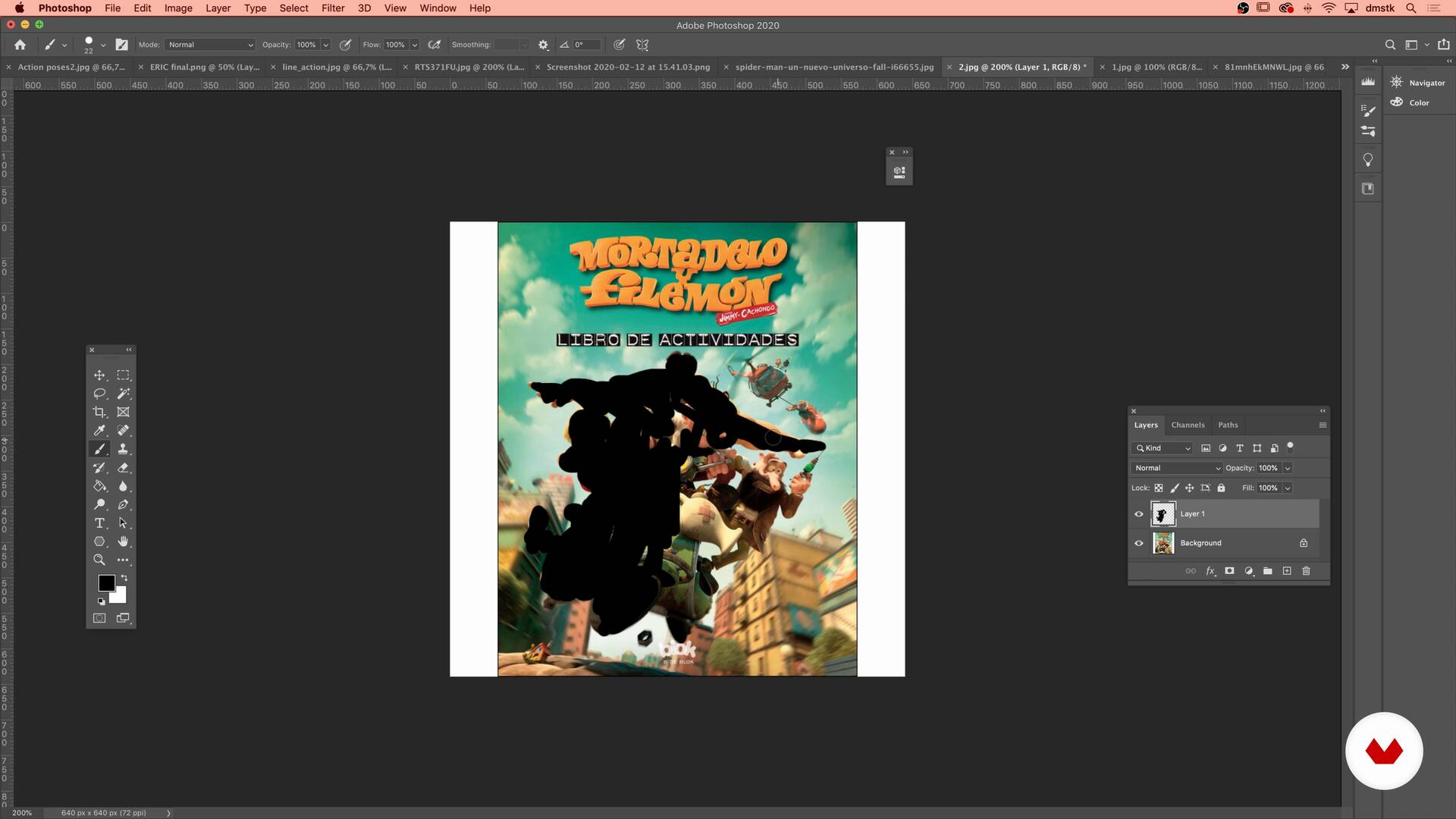Click the black foreground color swatch
This screenshot has height=819, width=1456.
(106, 582)
